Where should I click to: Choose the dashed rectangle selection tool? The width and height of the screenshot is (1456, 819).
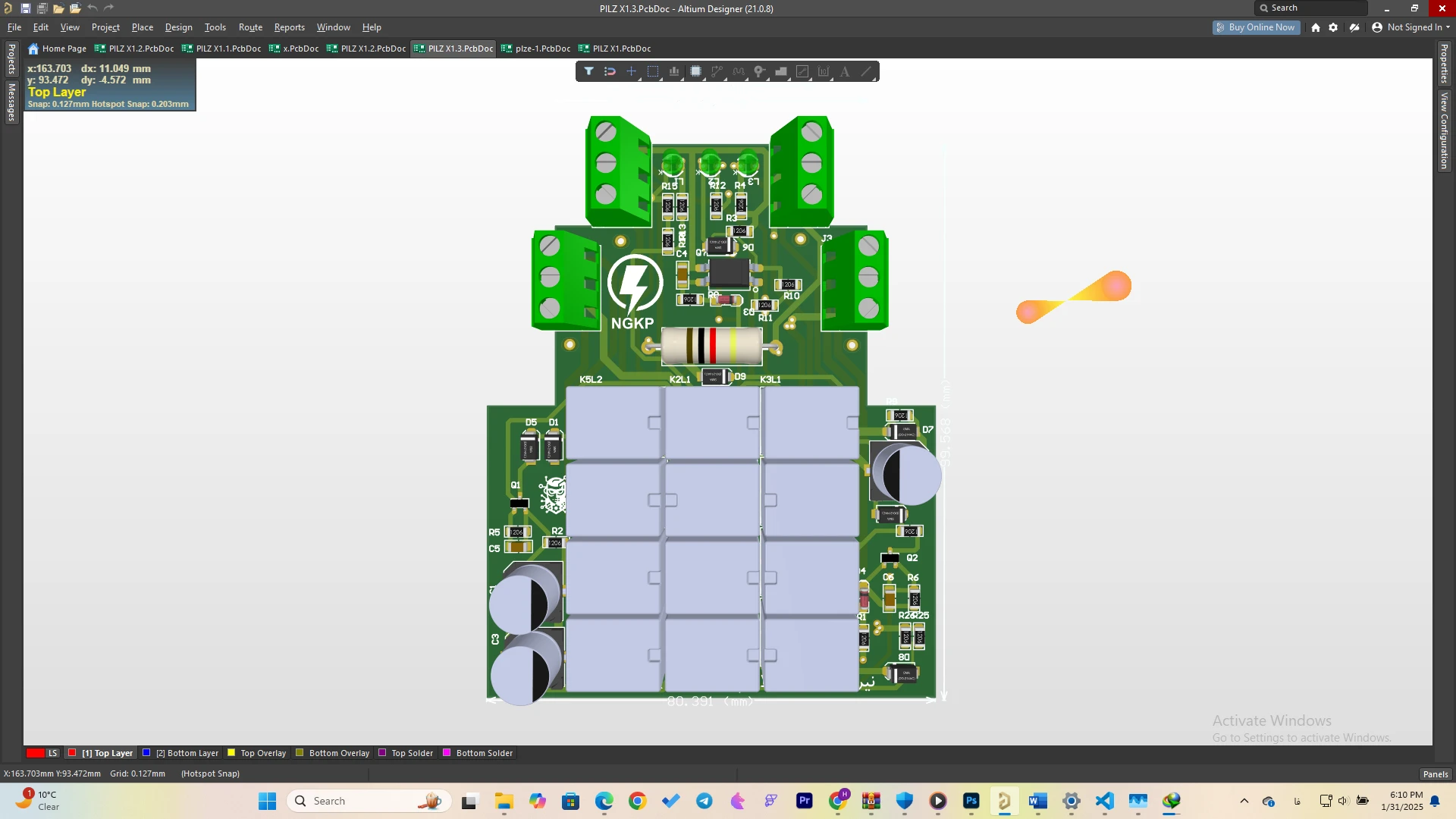pyautogui.click(x=652, y=71)
